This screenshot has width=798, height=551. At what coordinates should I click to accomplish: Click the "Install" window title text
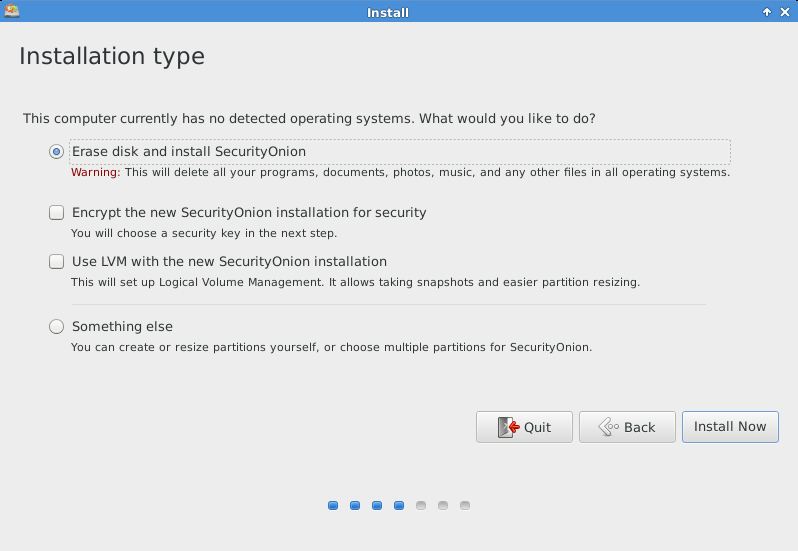click(x=388, y=12)
